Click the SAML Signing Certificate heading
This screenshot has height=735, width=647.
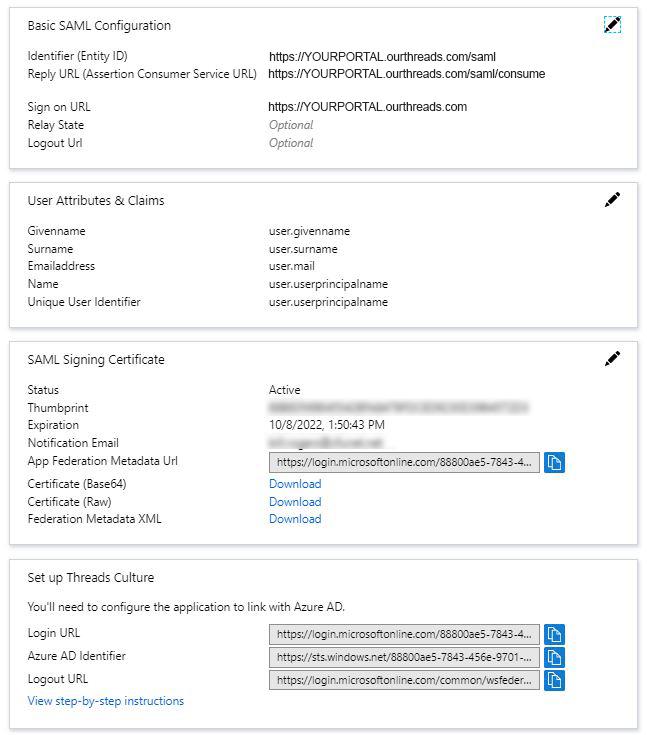[96, 360]
